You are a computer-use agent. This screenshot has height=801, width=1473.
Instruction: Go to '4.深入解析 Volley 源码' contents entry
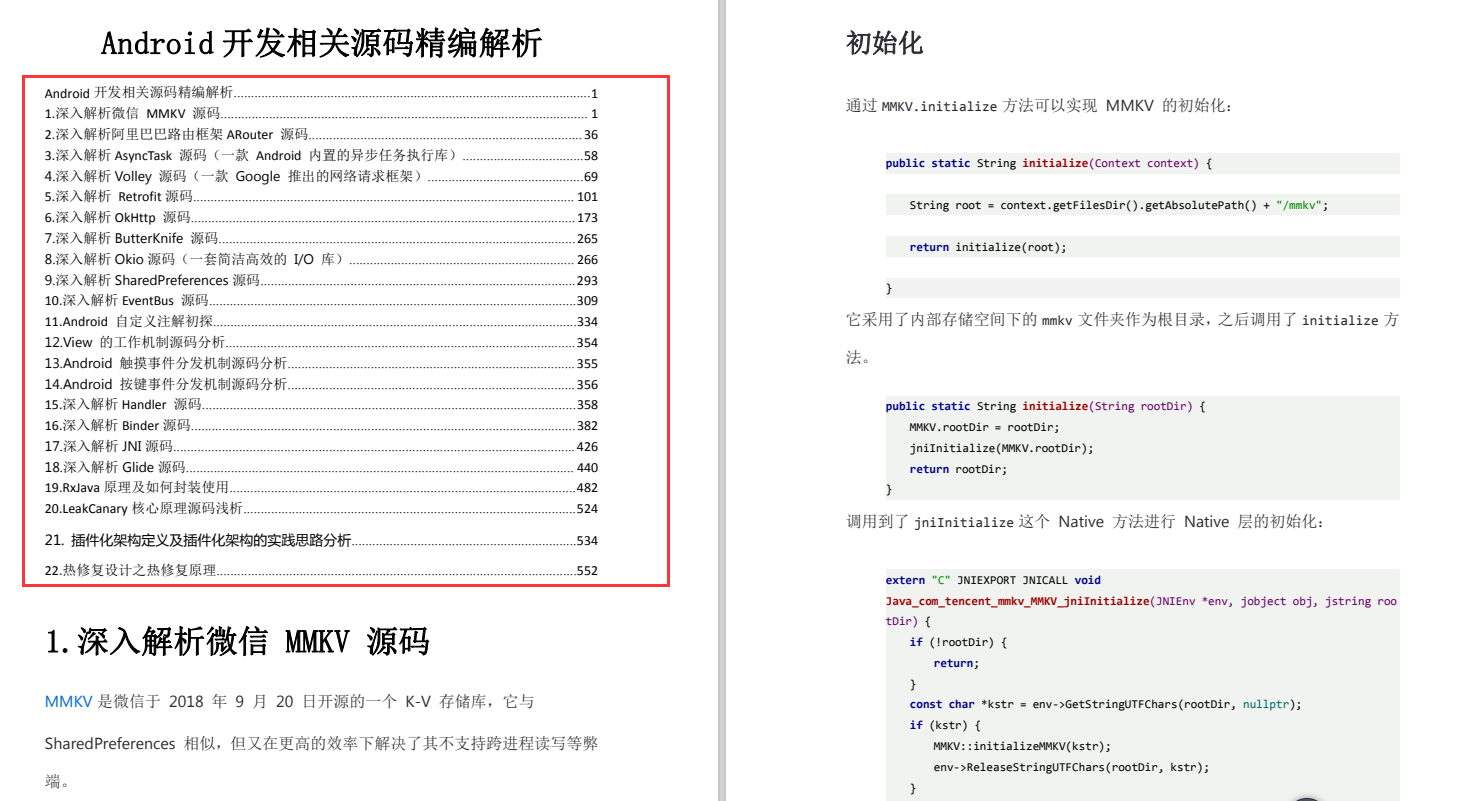(321, 177)
